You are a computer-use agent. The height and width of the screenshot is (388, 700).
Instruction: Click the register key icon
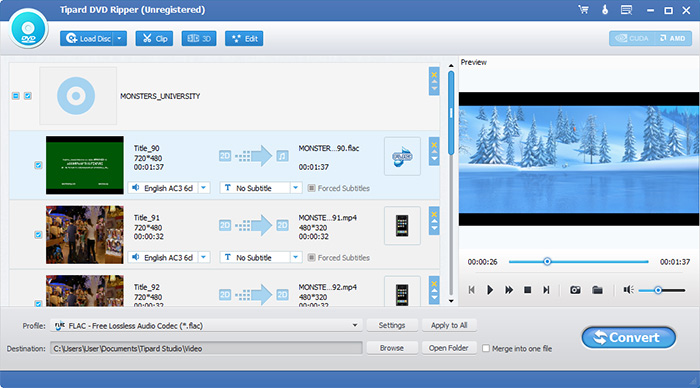click(605, 10)
